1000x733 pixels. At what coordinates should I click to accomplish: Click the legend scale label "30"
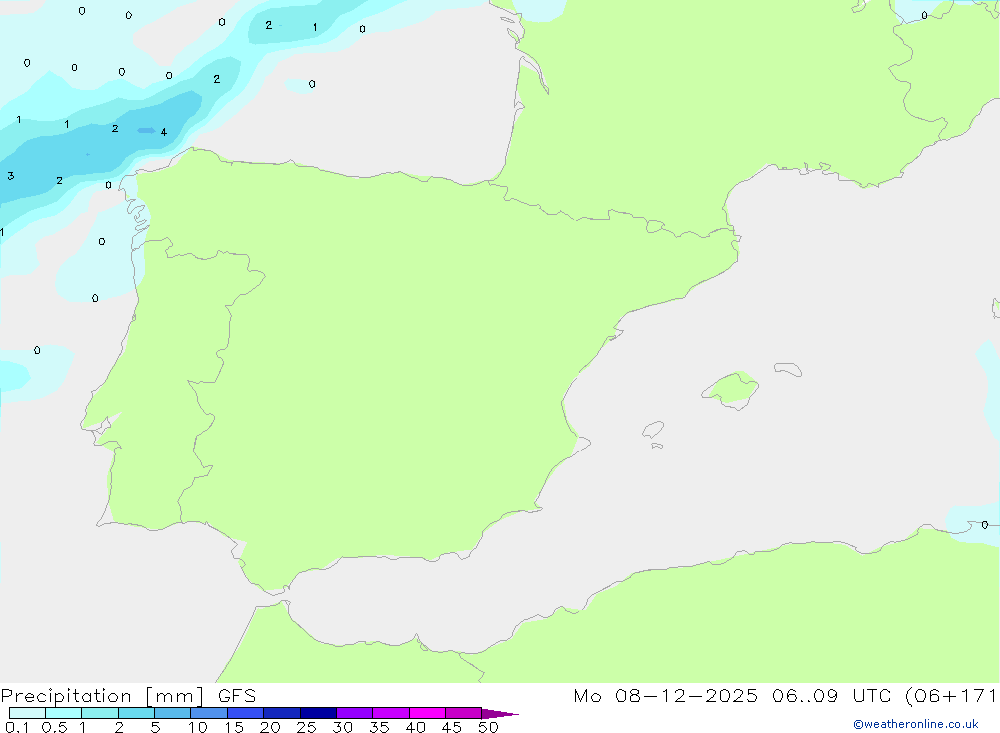click(x=343, y=727)
